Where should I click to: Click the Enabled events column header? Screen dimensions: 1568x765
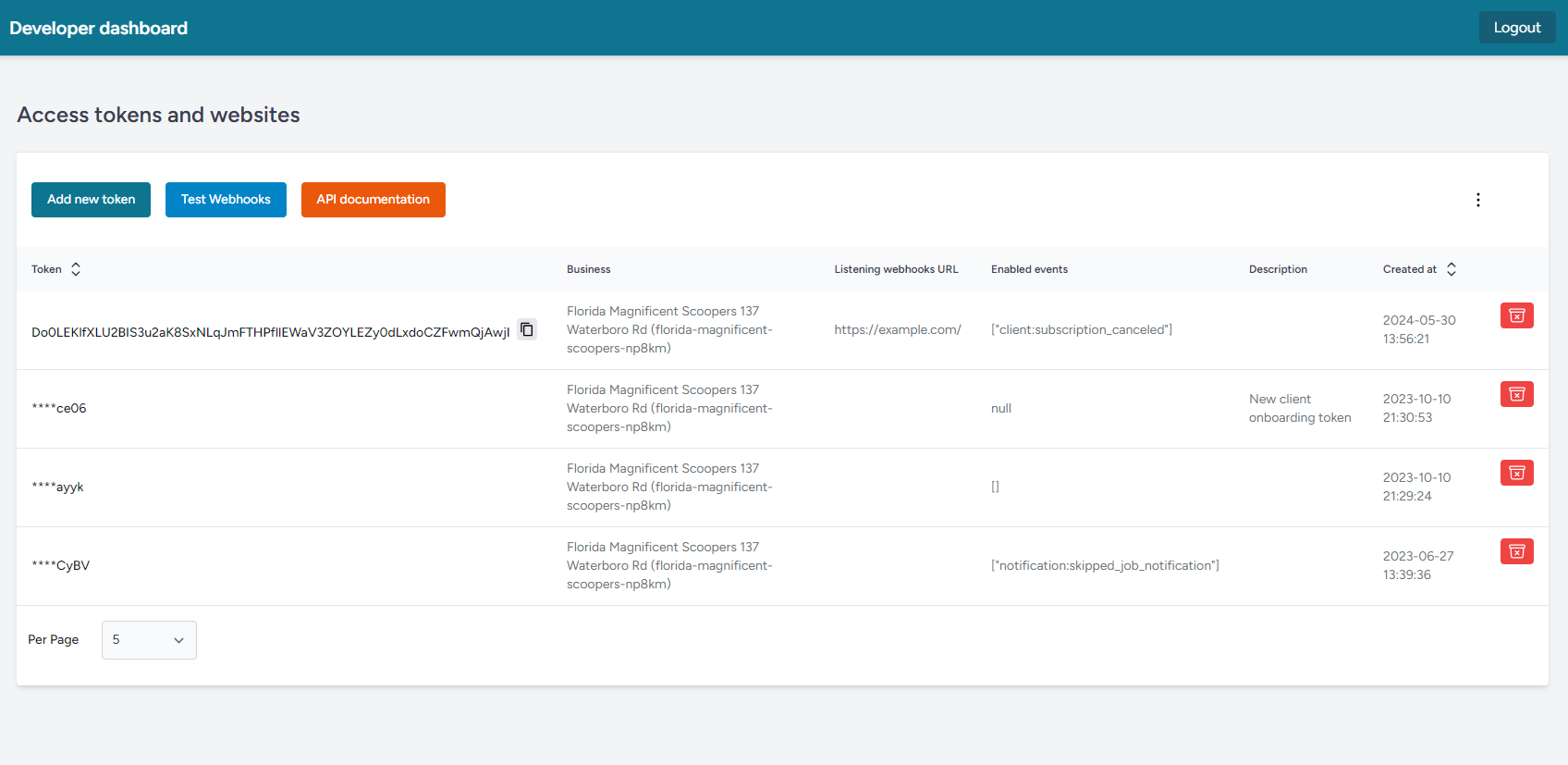coord(1029,270)
